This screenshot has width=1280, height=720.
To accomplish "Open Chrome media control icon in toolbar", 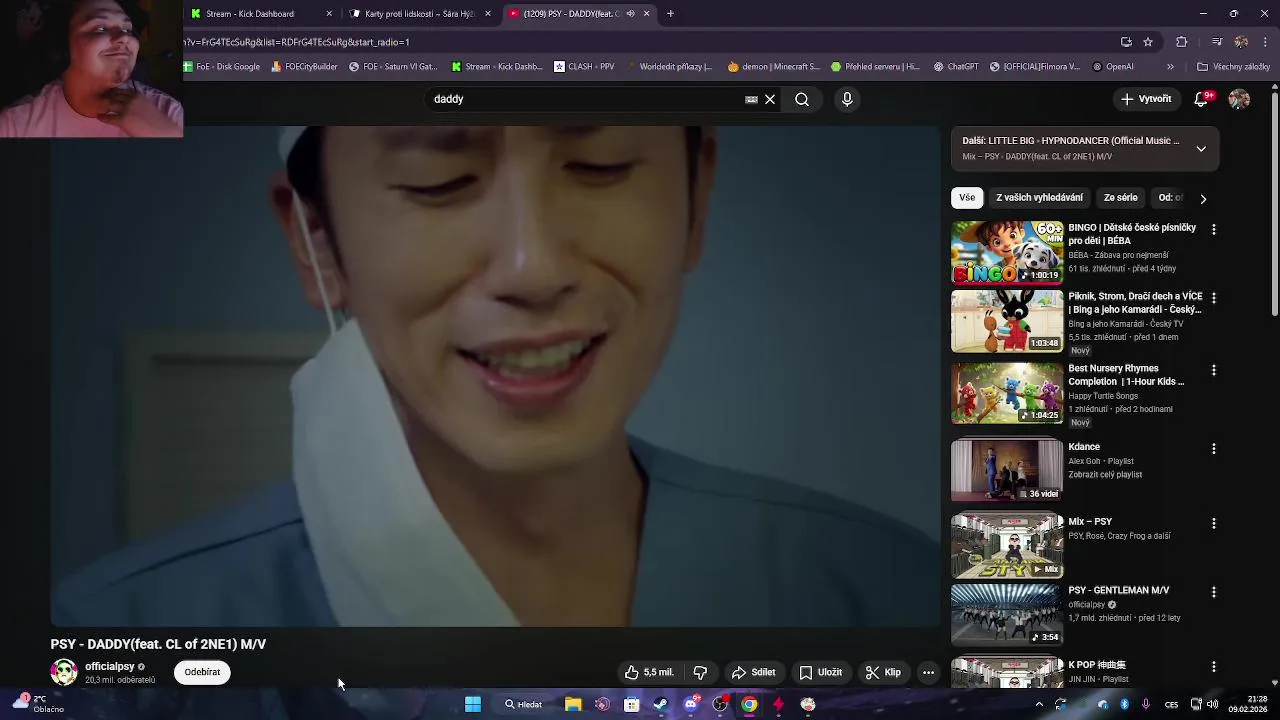I will pyautogui.click(x=1217, y=42).
